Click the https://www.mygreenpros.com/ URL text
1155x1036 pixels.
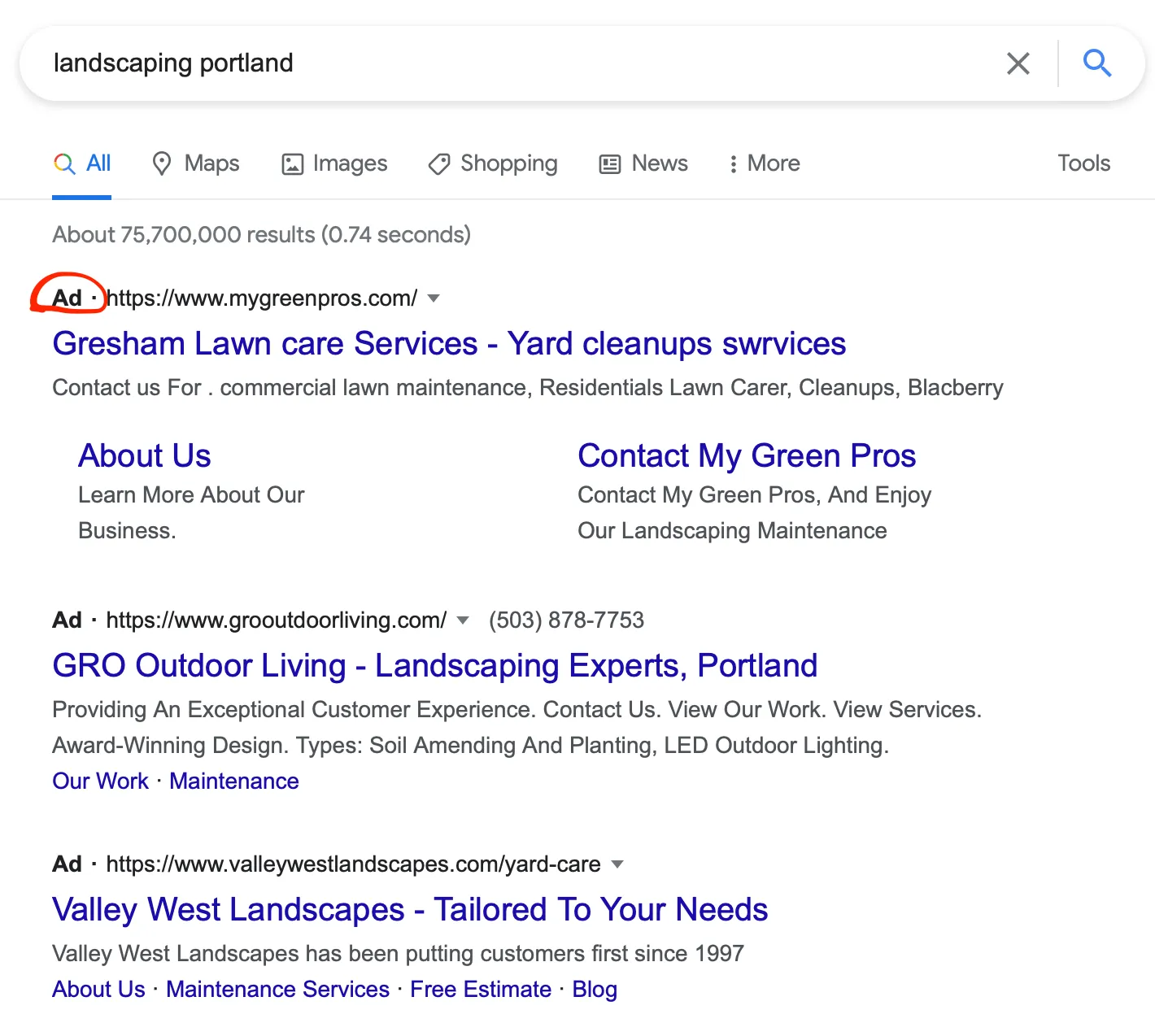coord(262,298)
